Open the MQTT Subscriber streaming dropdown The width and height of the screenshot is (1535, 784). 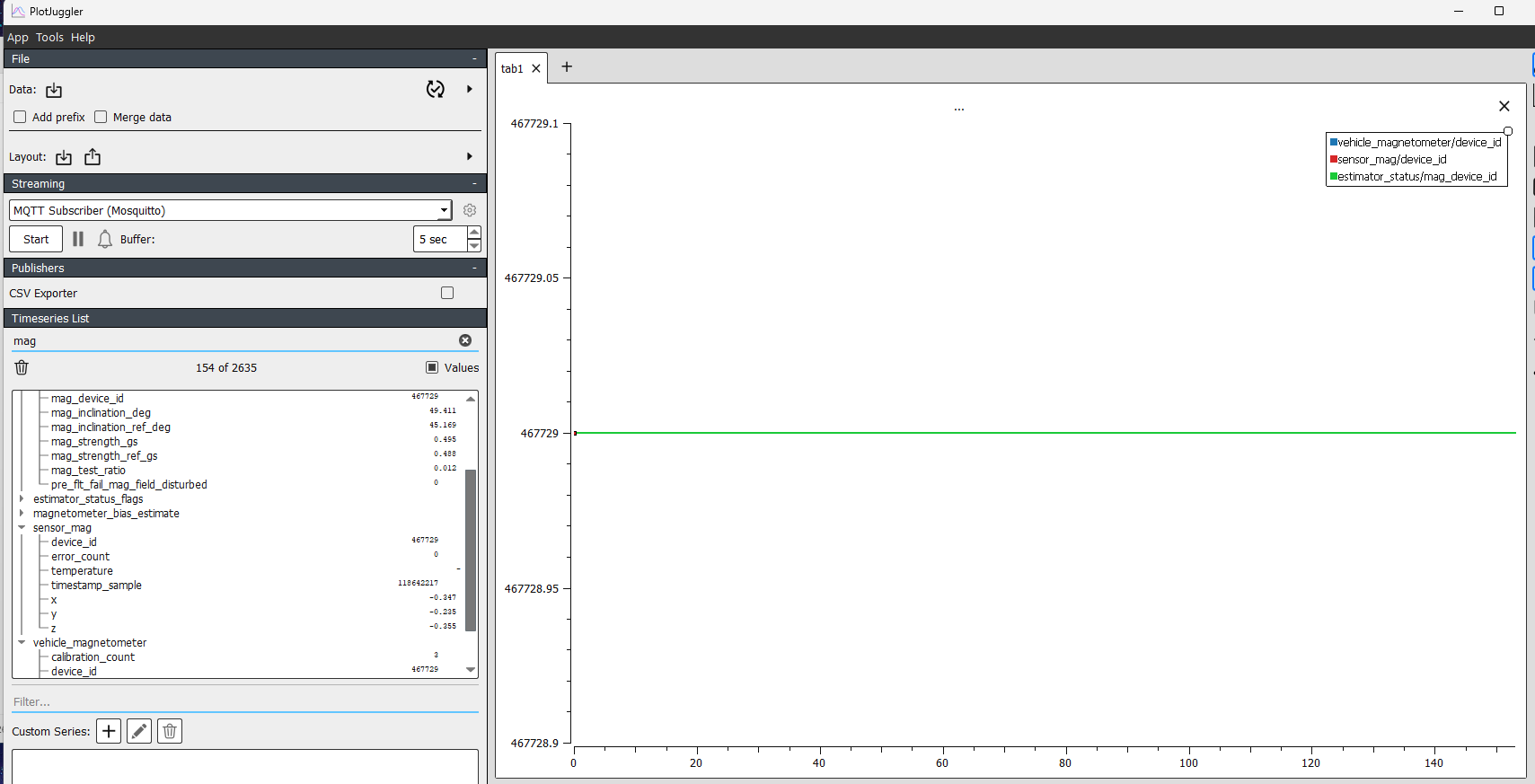coord(444,210)
